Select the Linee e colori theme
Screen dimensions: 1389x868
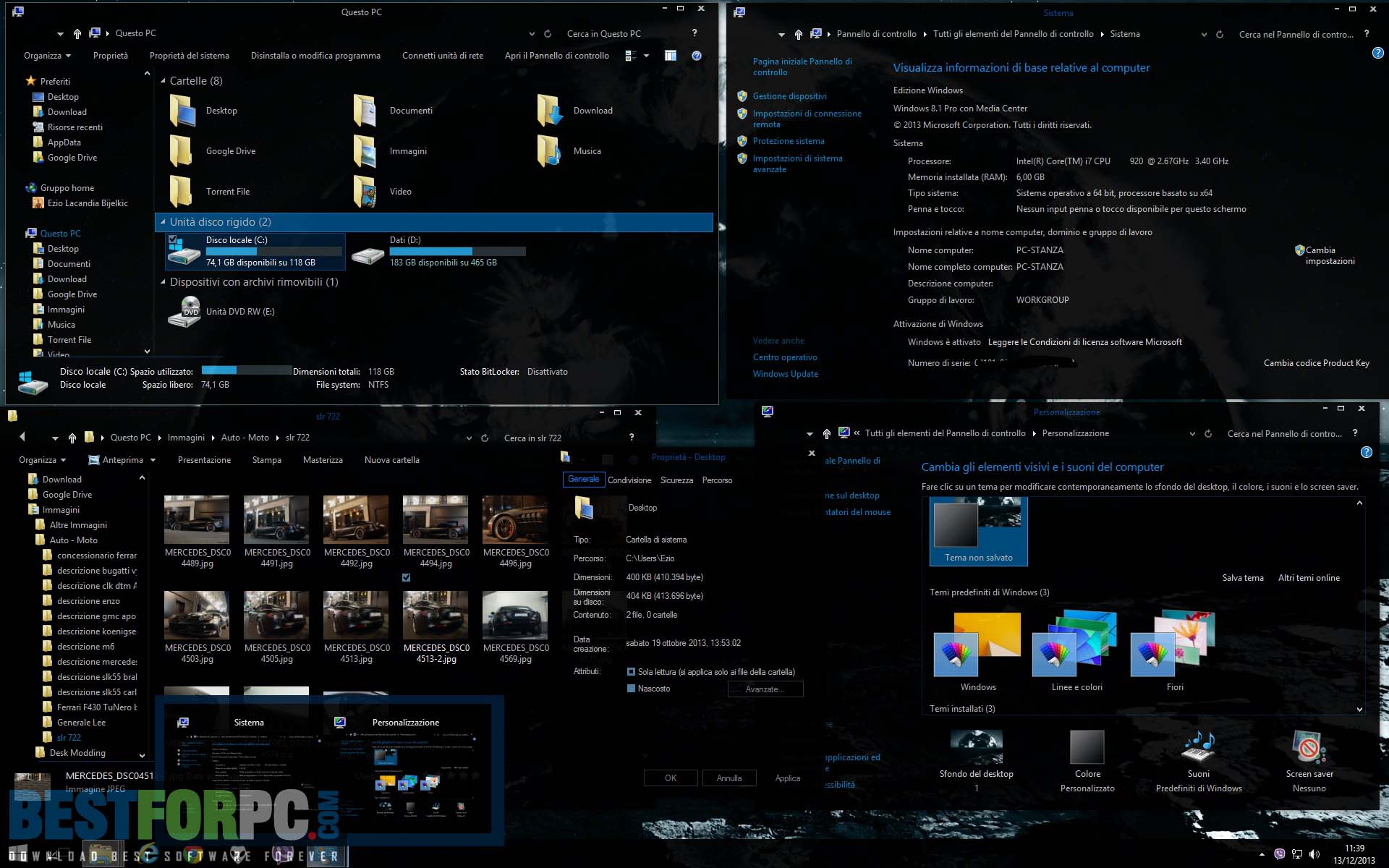pyautogui.click(x=1076, y=651)
